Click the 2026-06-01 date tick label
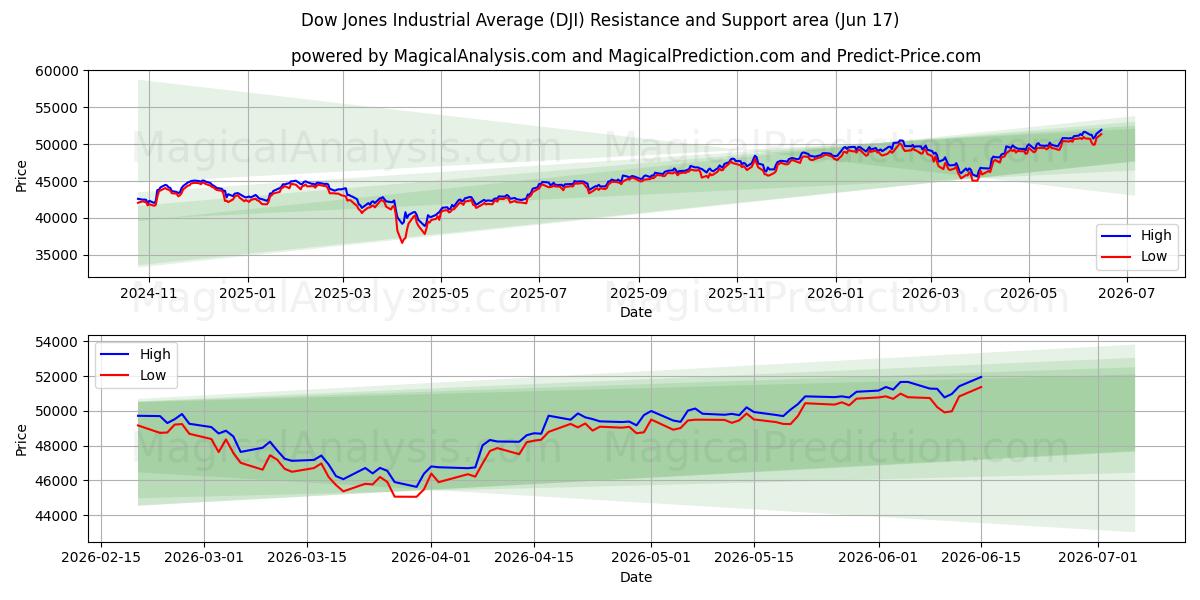The width and height of the screenshot is (1200, 600). [881, 557]
